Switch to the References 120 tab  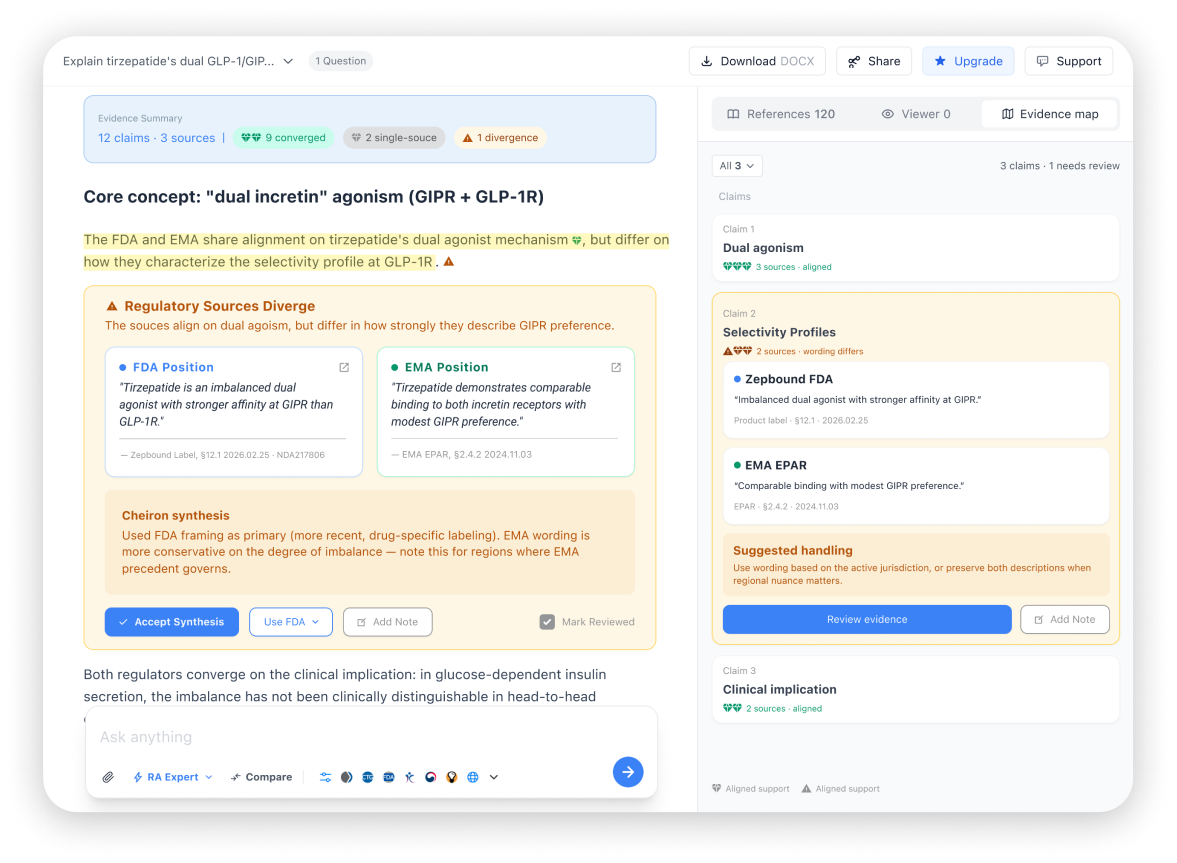click(x=781, y=114)
